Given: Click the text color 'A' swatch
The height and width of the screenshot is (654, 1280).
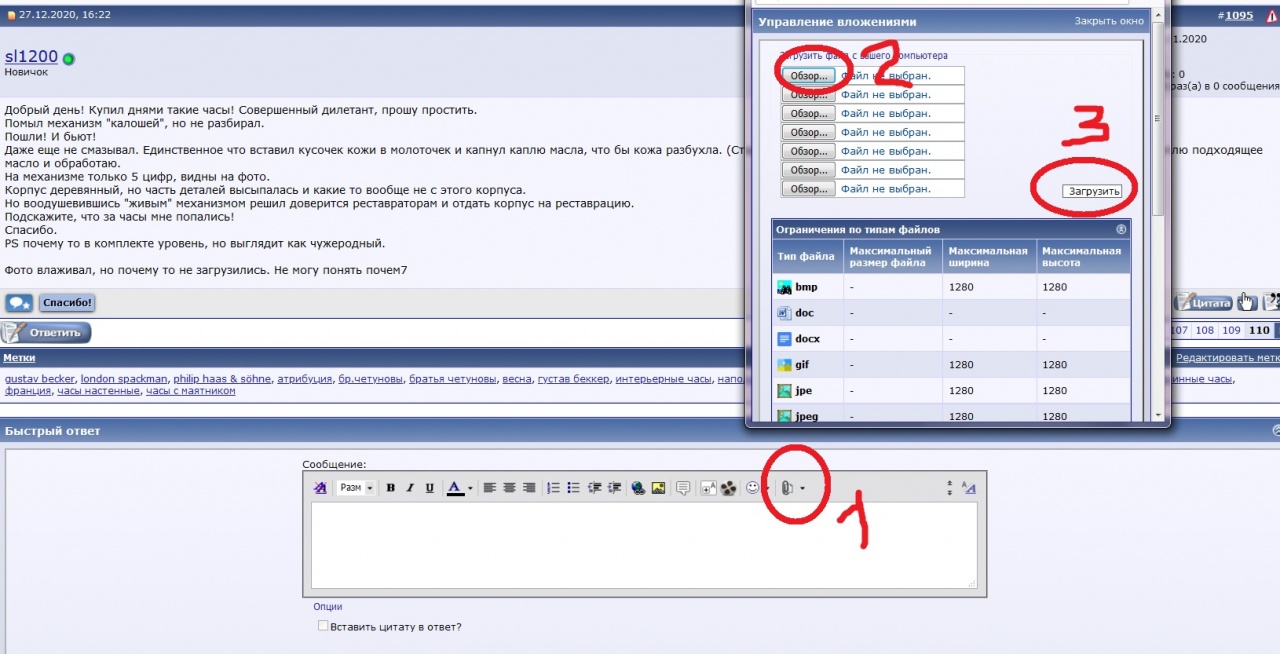Looking at the screenshot, I should [x=455, y=488].
